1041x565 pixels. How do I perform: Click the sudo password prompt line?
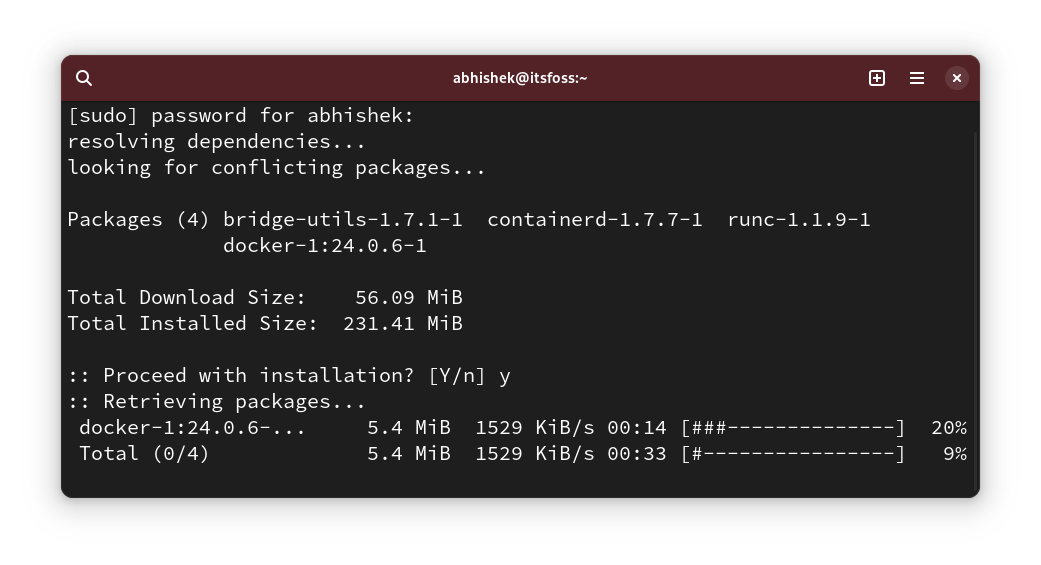click(240, 116)
